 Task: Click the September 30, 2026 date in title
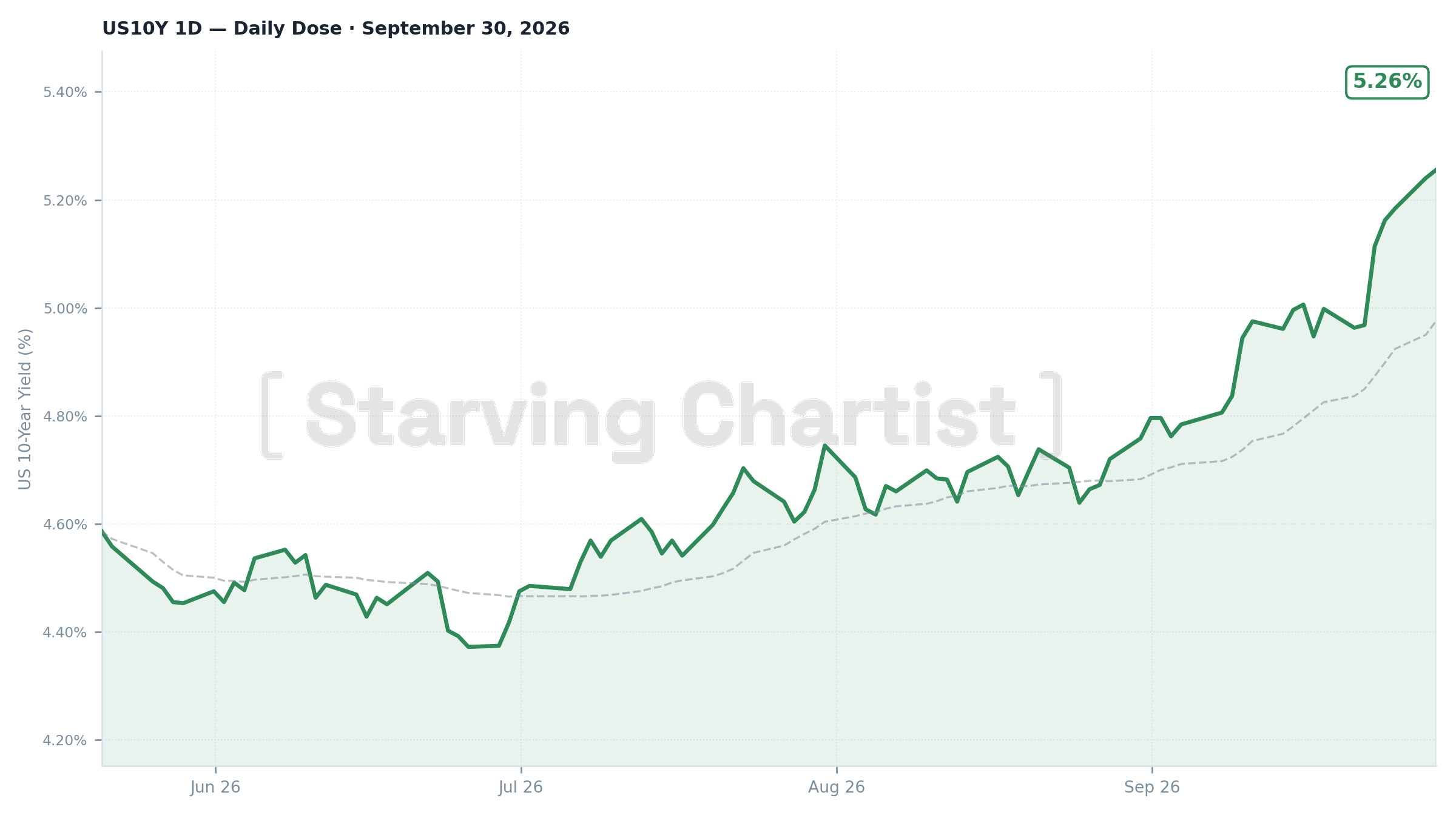point(466,29)
